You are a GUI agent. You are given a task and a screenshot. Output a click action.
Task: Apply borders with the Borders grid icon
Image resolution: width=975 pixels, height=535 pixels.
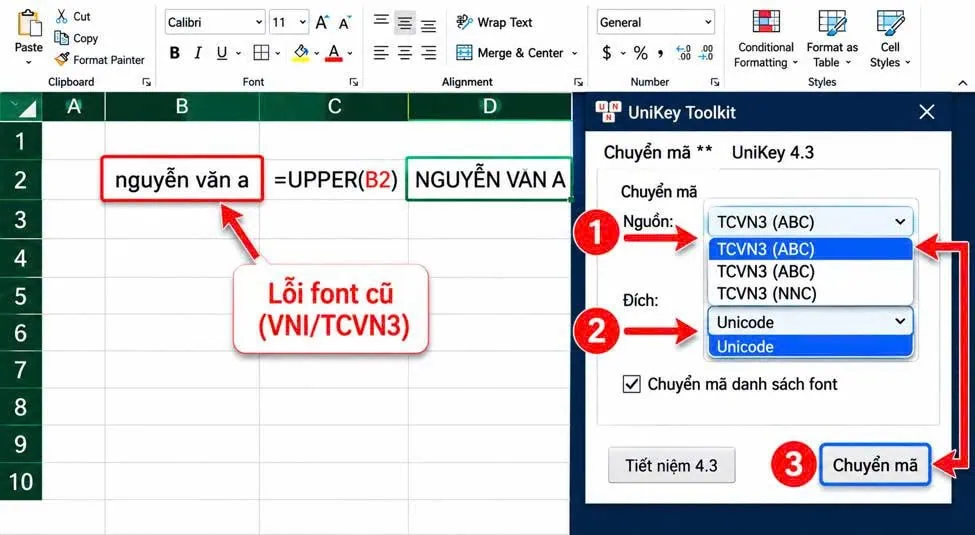tap(261, 53)
